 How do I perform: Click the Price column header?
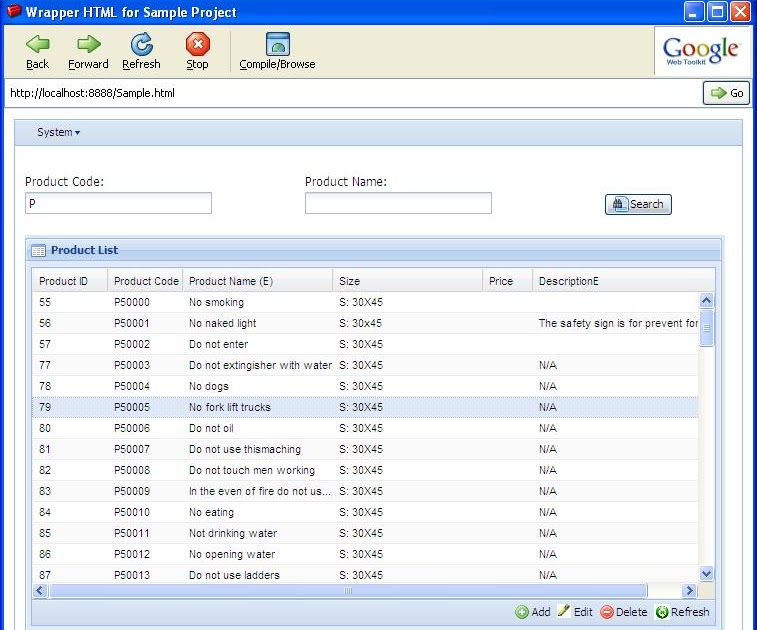(x=507, y=281)
